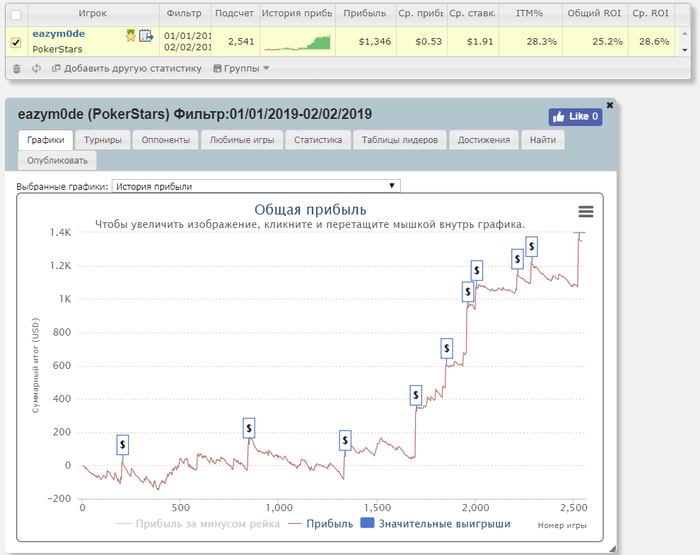Sort by the 'Подсчет' column header
This screenshot has width=700, height=555.
pyautogui.click(x=234, y=13)
